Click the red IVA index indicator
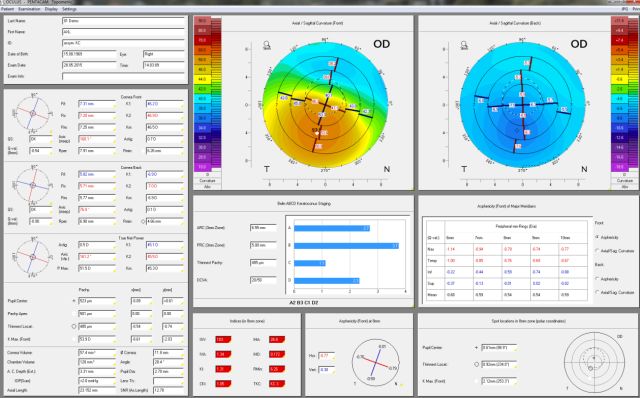The image size is (640, 398). pos(223,354)
